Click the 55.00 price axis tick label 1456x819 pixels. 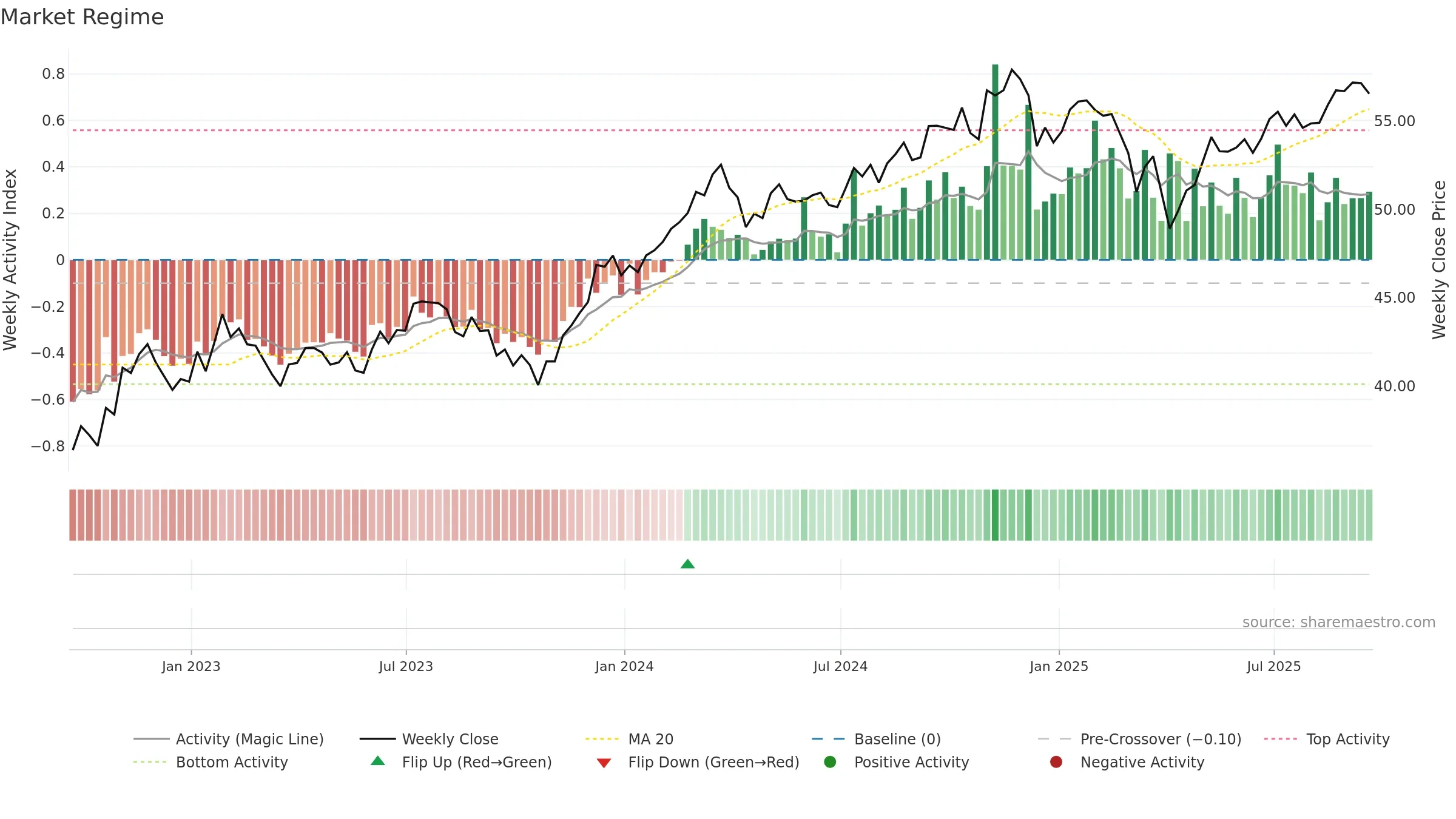tap(1394, 121)
